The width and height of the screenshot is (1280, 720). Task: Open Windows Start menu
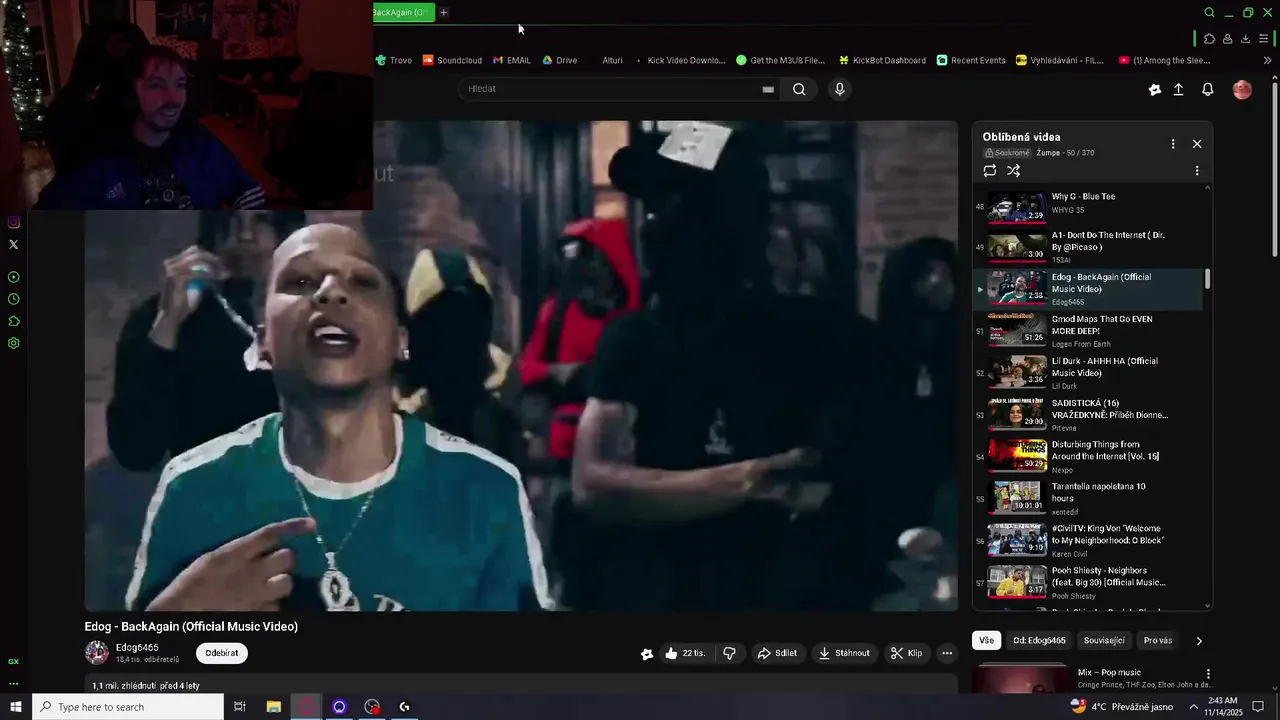(15, 706)
